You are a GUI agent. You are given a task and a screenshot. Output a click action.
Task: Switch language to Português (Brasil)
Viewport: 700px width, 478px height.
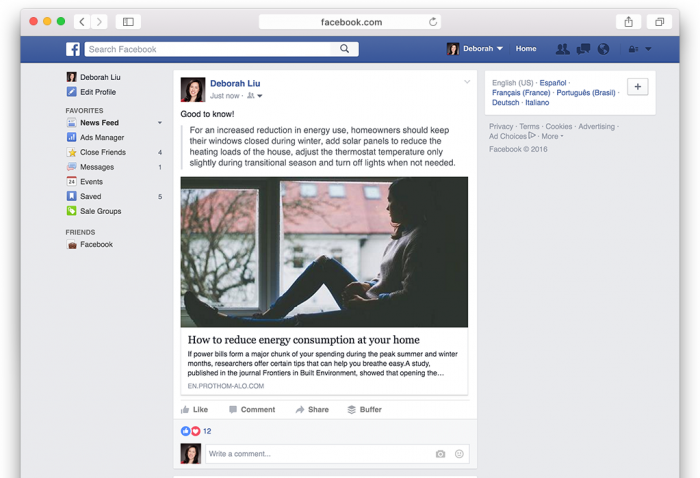[586, 92]
